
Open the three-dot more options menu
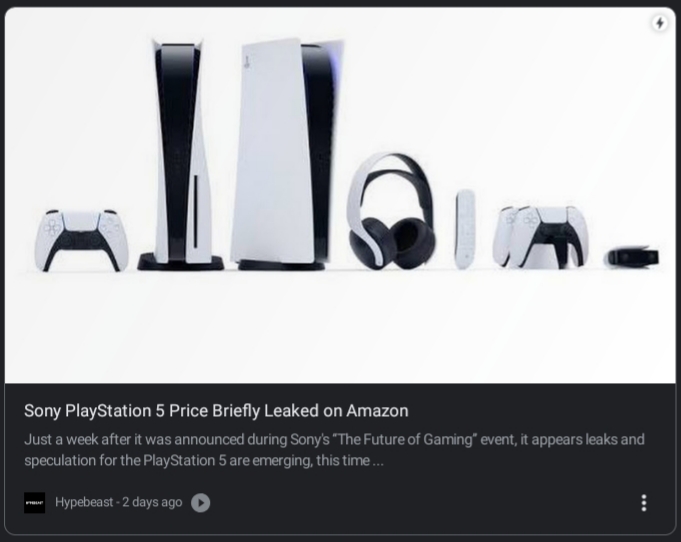pyautogui.click(x=644, y=503)
